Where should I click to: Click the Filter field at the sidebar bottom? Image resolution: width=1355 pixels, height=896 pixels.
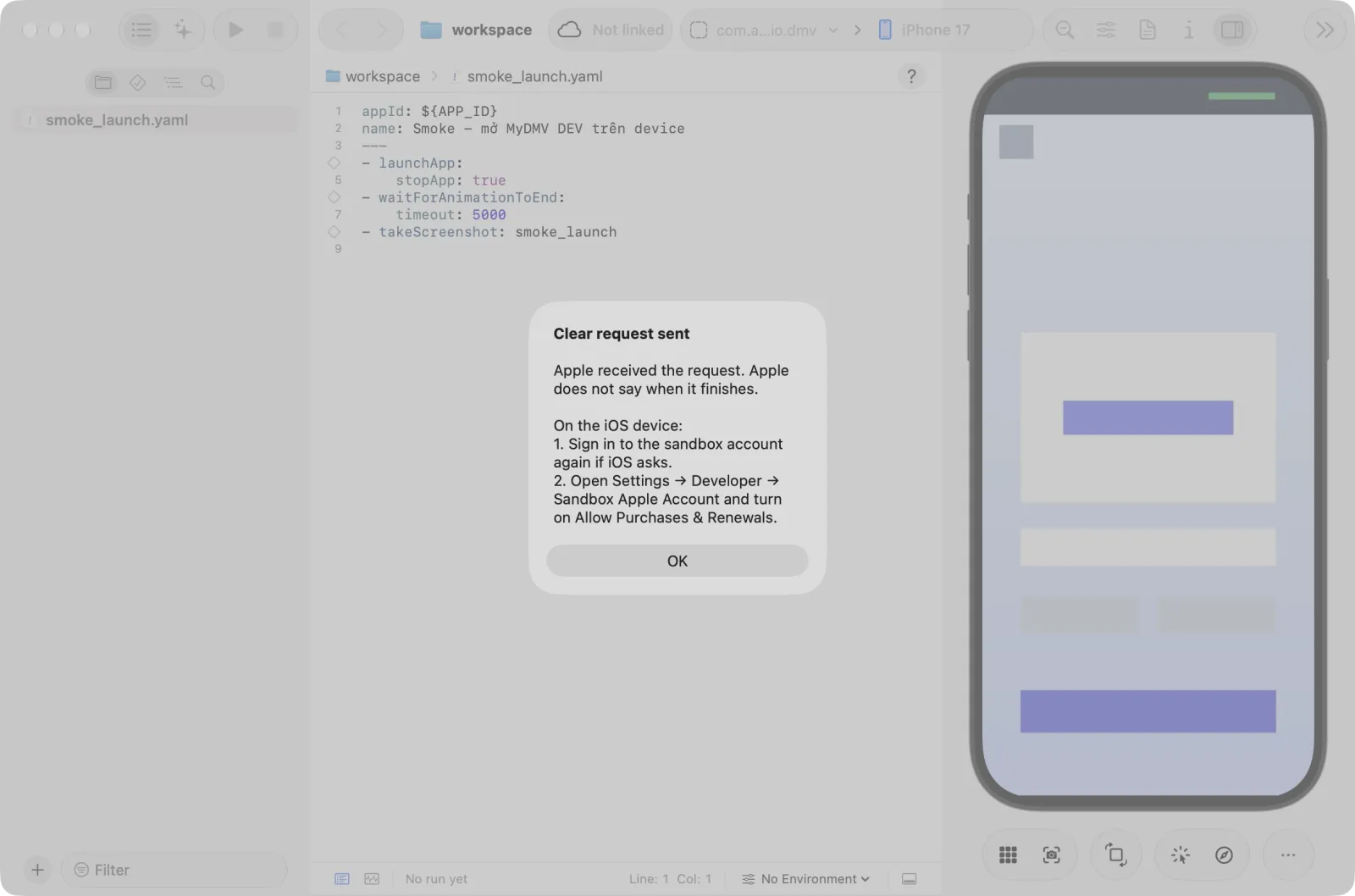[174, 870]
